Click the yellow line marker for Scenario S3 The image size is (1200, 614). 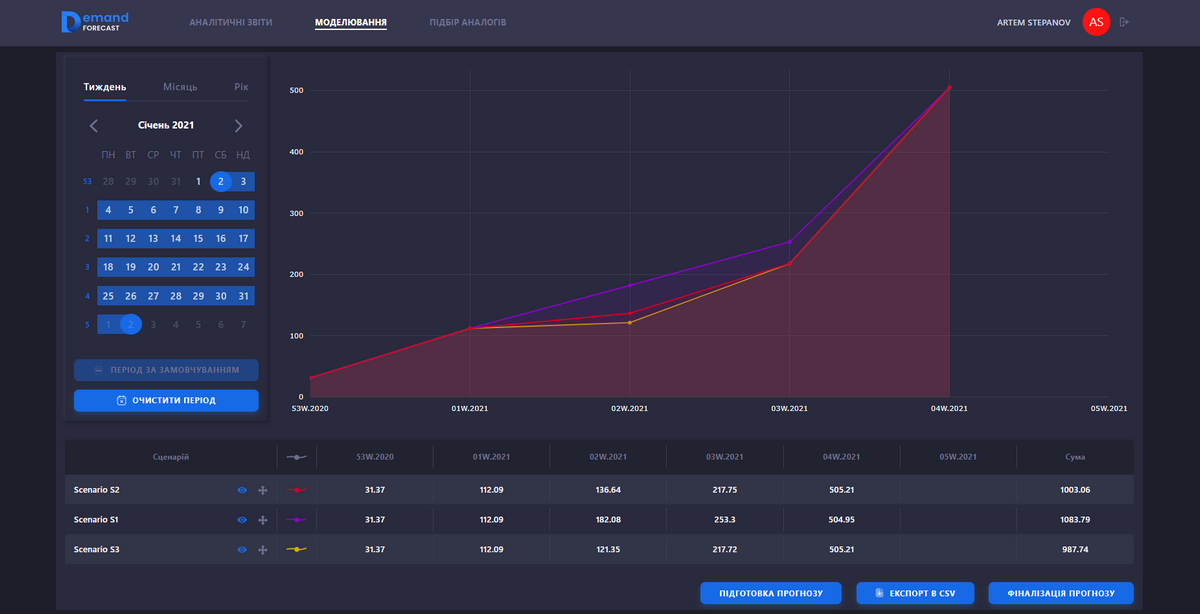click(295, 550)
